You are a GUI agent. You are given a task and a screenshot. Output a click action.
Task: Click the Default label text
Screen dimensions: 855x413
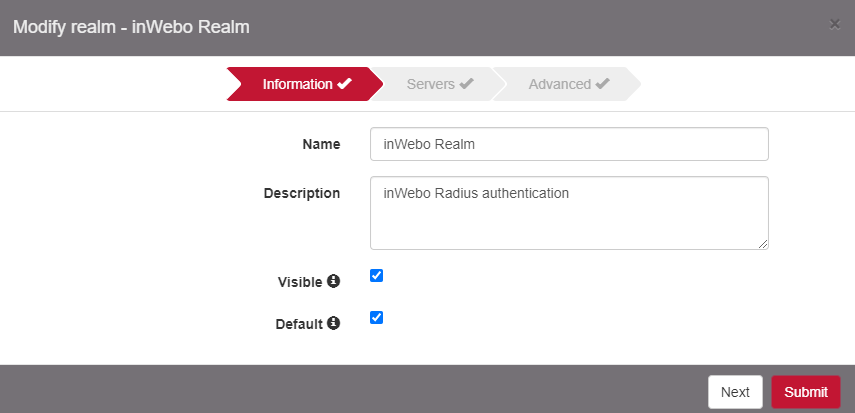299,324
